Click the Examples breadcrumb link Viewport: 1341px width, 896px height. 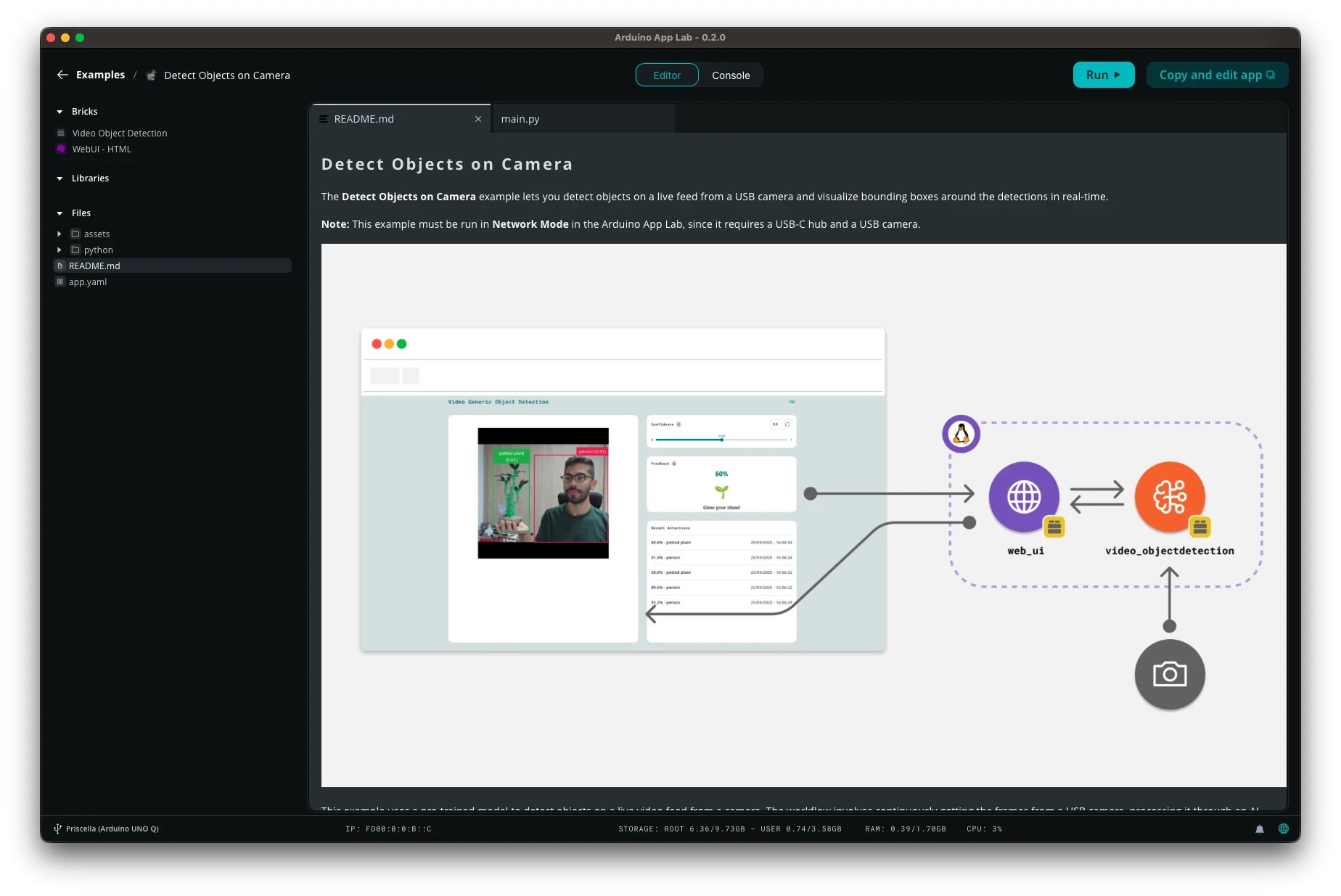click(100, 75)
